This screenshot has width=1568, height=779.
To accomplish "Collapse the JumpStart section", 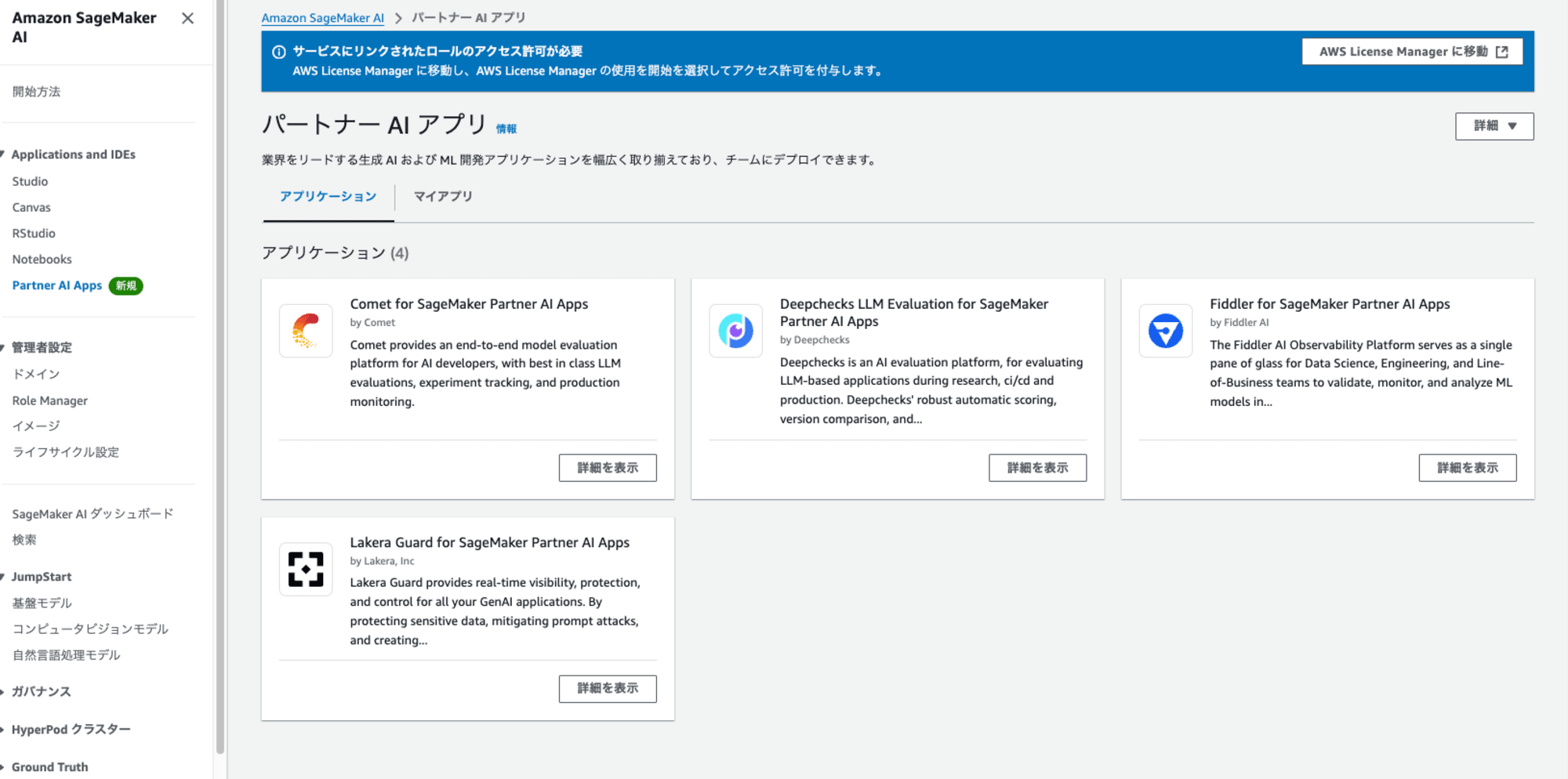I will pyautogui.click(x=3, y=577).
